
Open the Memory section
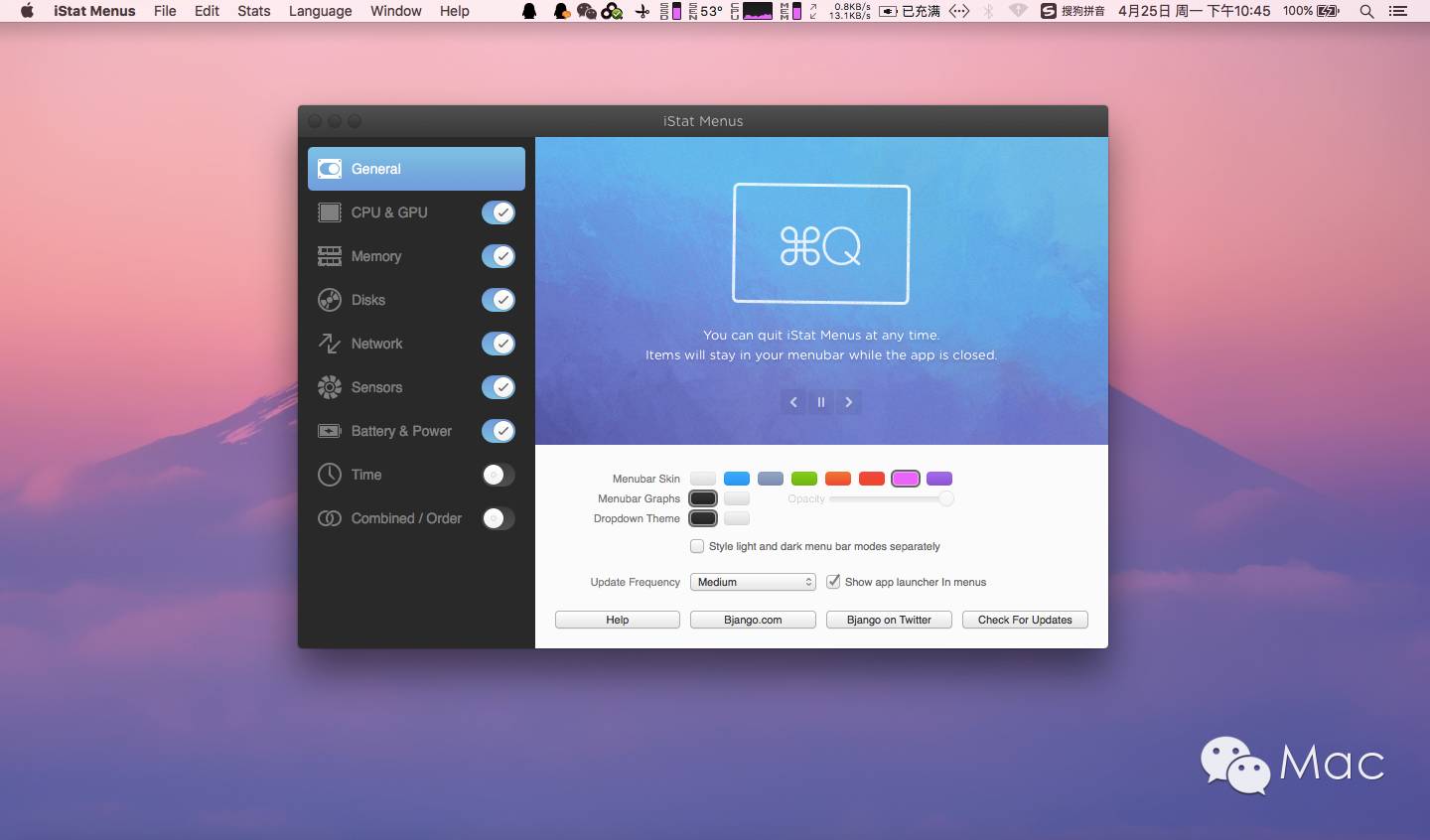coord(376,256)
